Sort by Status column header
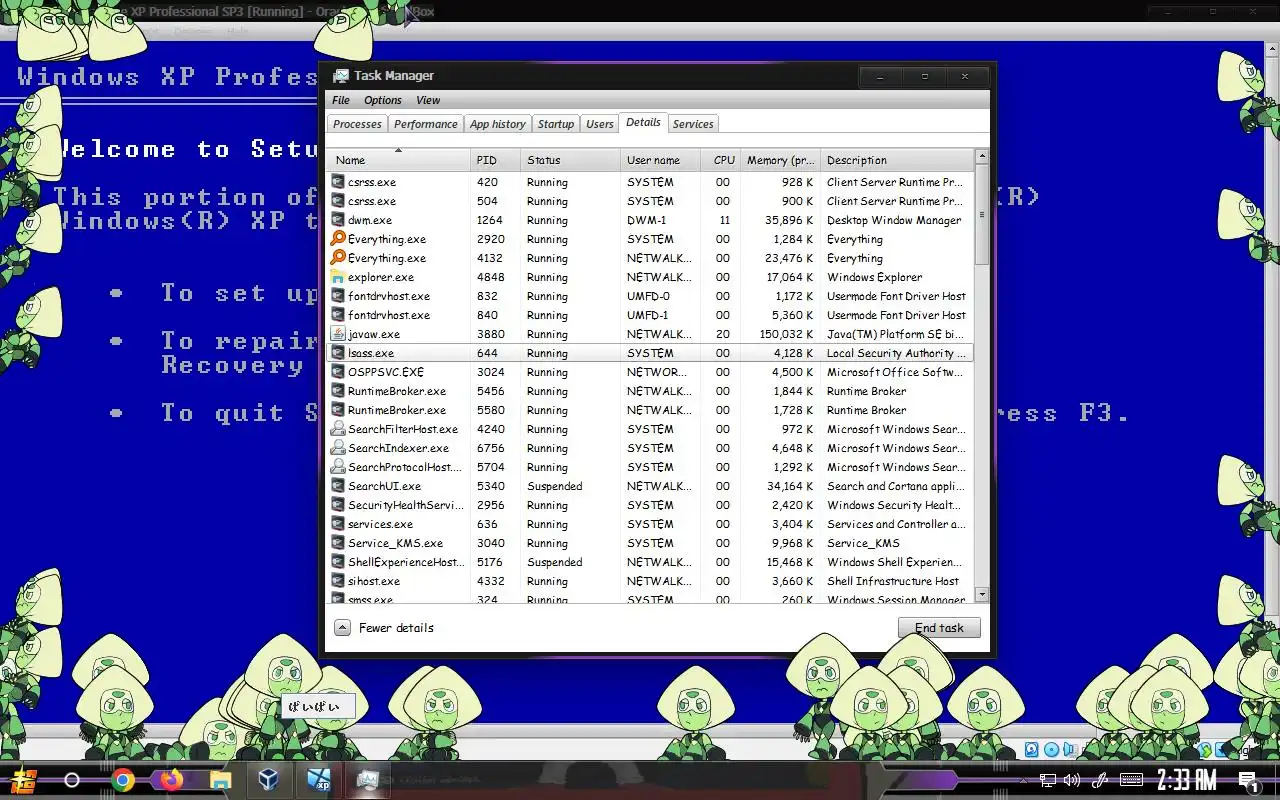 click(x=570, y=160)
